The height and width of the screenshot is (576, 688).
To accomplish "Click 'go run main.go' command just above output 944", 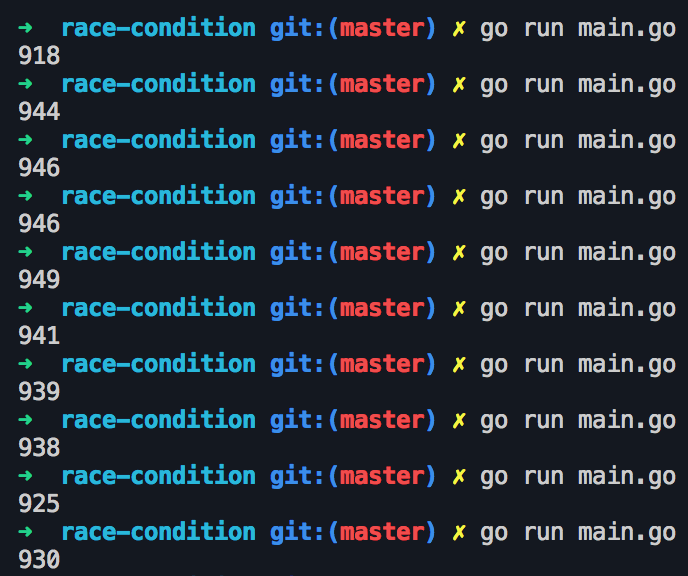I will tap(578, 86).
